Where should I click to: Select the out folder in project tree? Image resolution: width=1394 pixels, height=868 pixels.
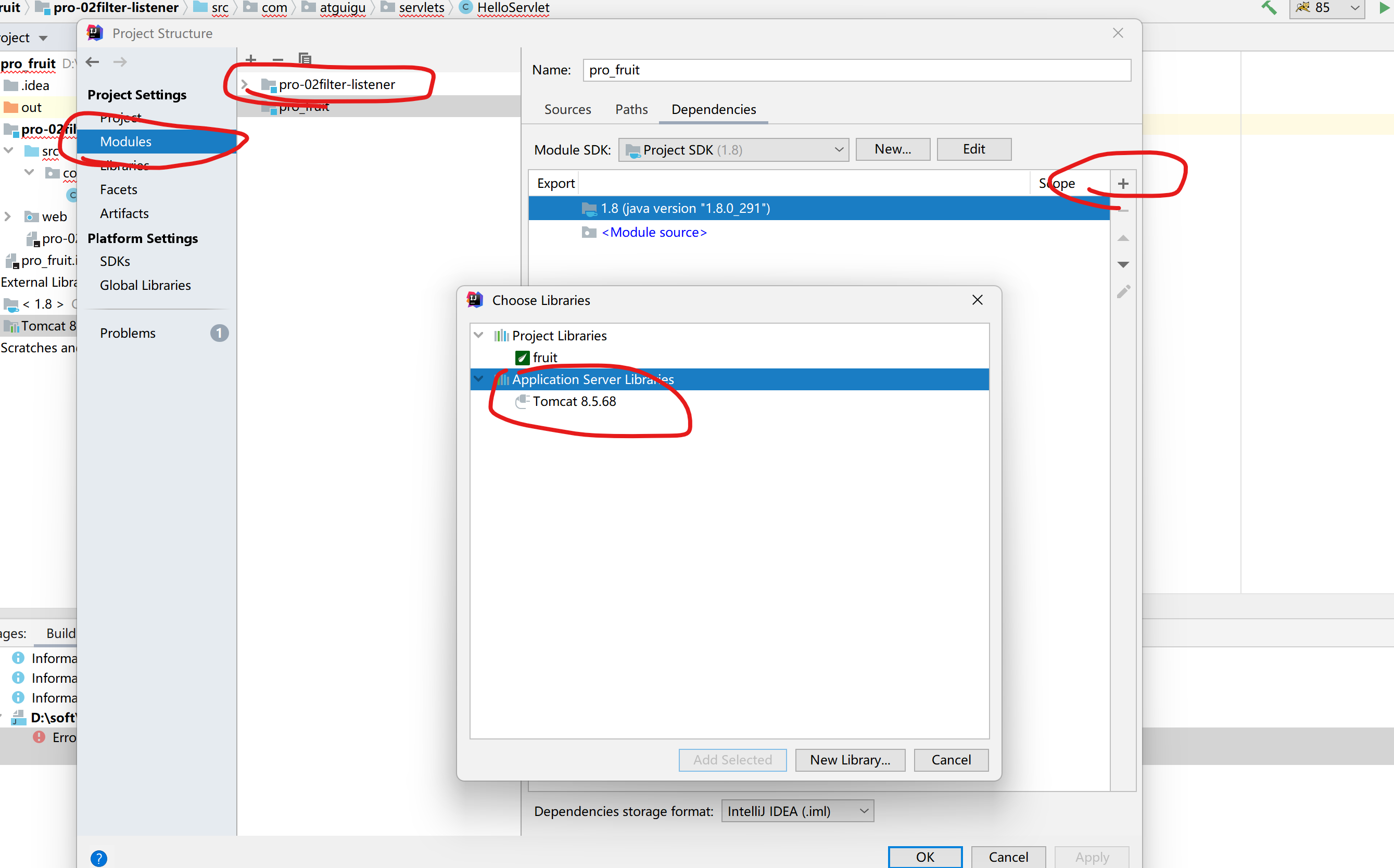(x=31, y=107)
